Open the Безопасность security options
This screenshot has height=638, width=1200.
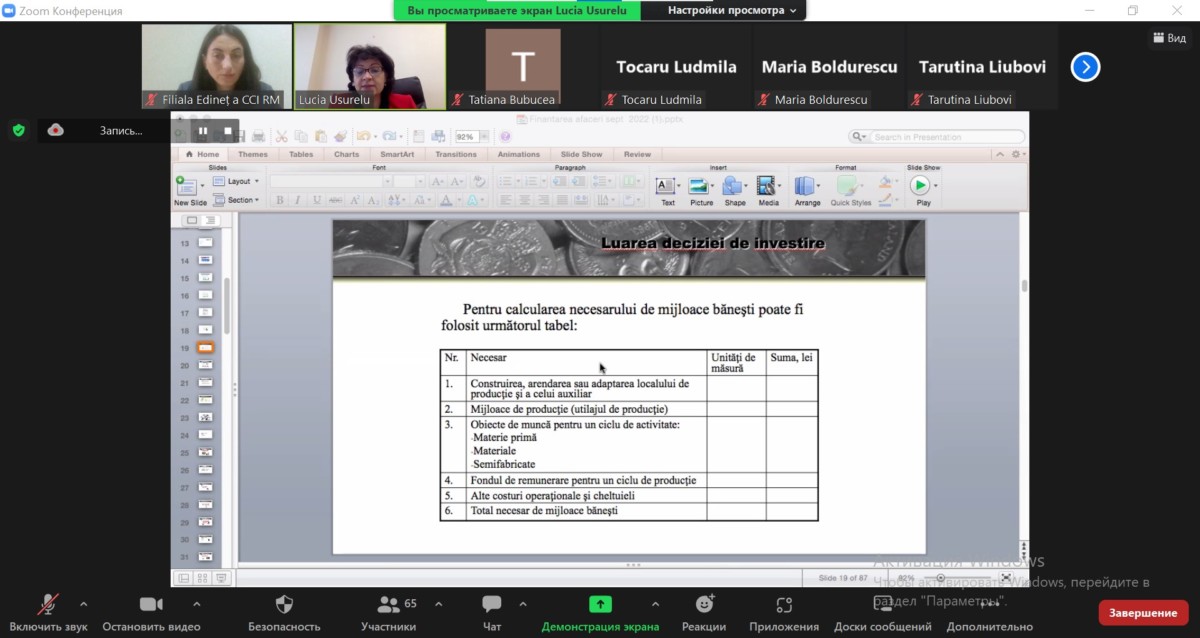point(284,613)
